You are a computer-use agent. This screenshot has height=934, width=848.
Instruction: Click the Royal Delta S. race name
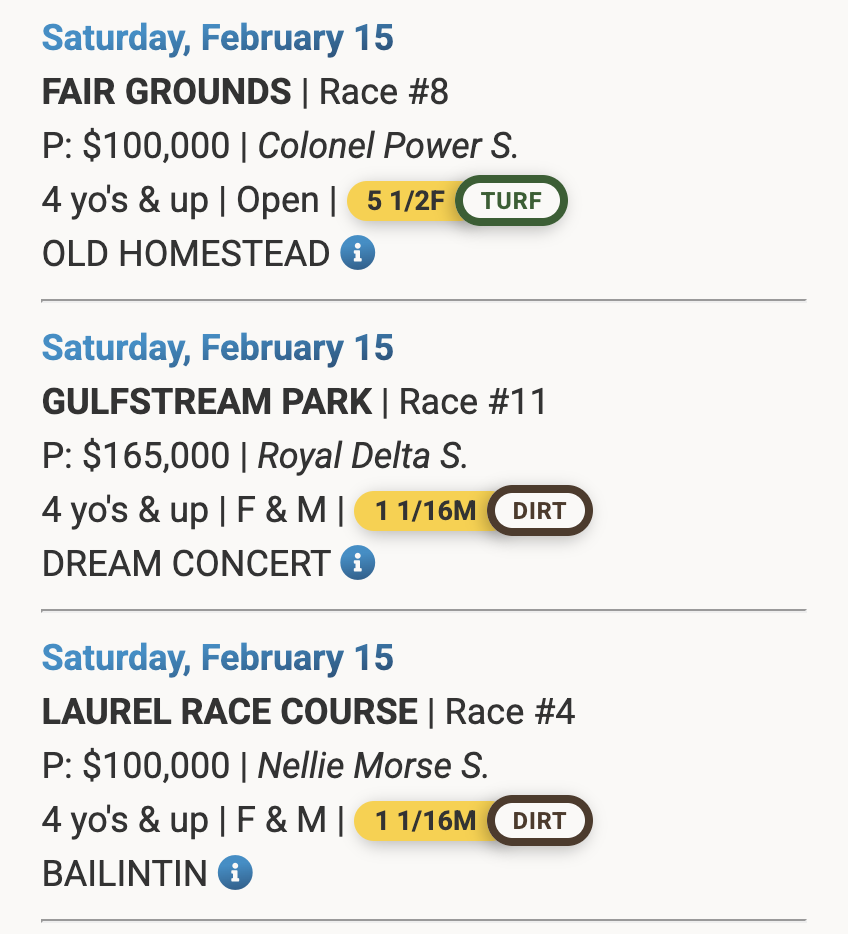coord(363,457)
